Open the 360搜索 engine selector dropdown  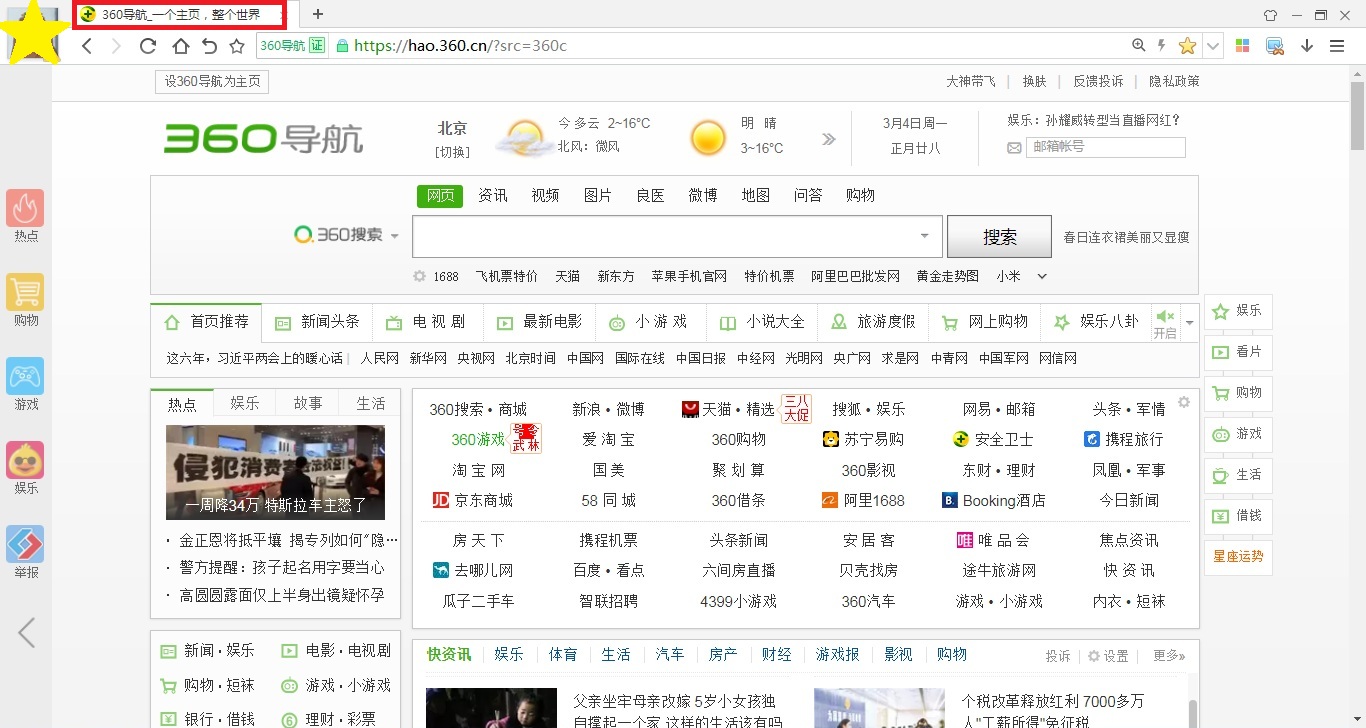click(x=394, y=233)
